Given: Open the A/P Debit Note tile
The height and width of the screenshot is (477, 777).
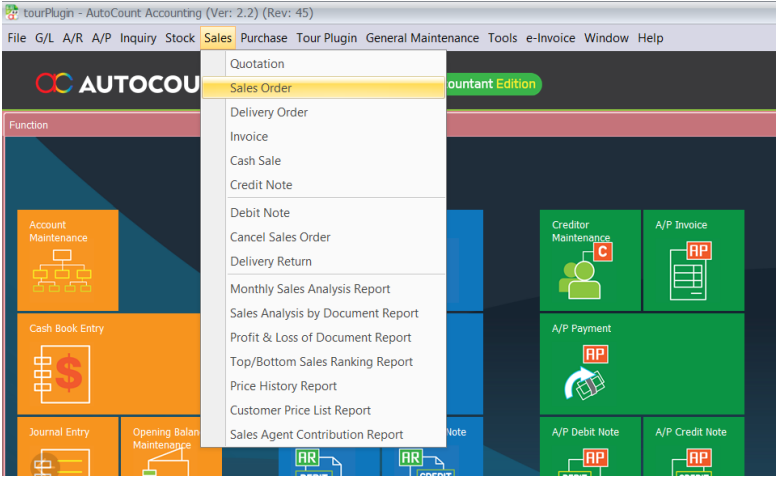Looking at the screenshot, I should click(590, 446).
